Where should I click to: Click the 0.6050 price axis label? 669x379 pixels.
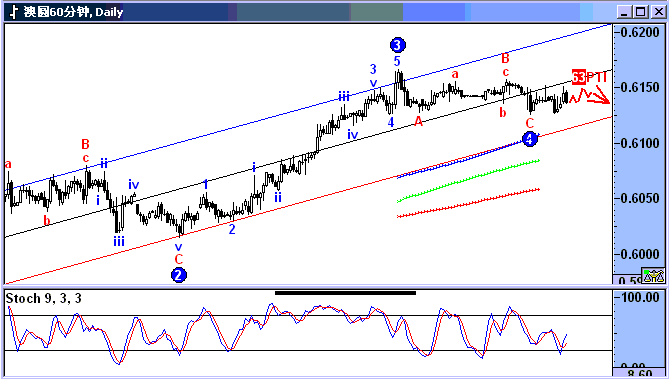coord(640,198)
